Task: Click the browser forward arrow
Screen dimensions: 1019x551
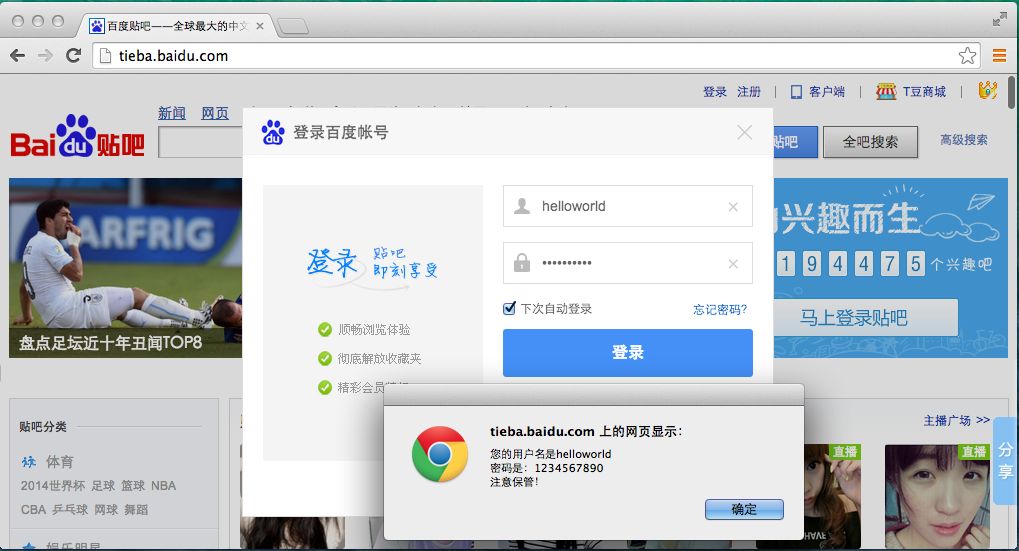Action: 45,56
